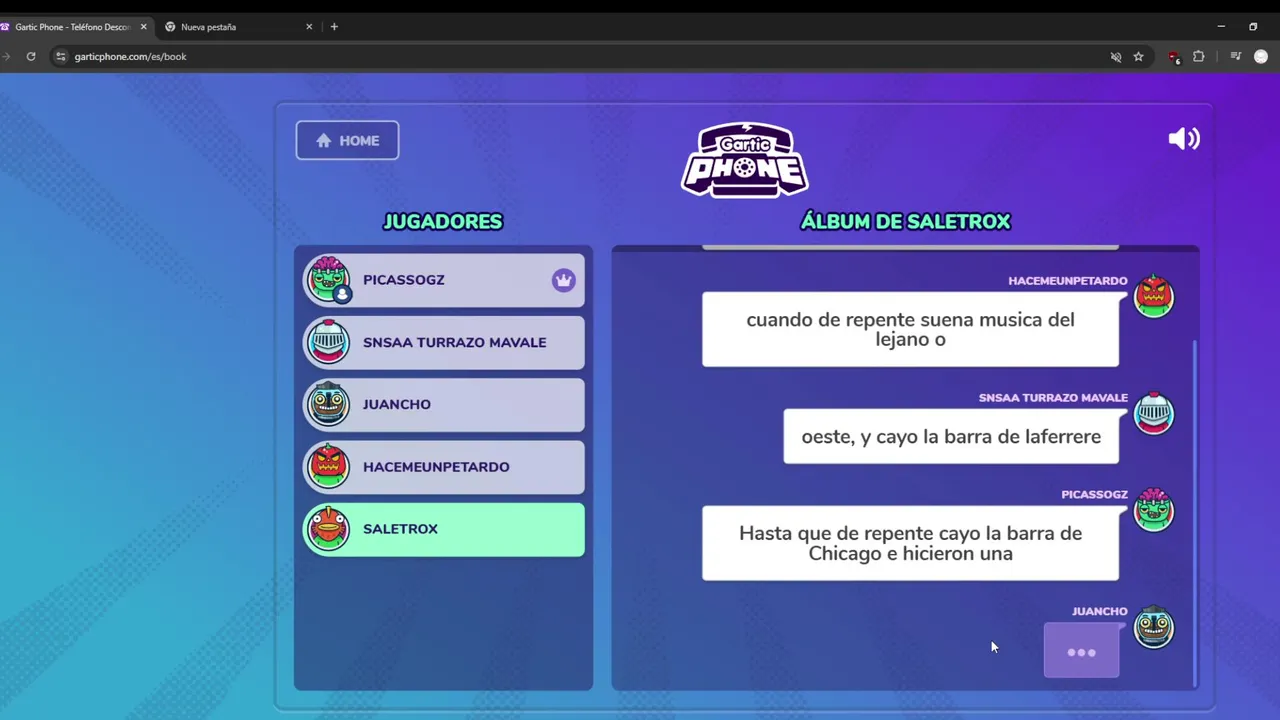
Task: Restore down the browser window
Action: [x=1253, y=27]
